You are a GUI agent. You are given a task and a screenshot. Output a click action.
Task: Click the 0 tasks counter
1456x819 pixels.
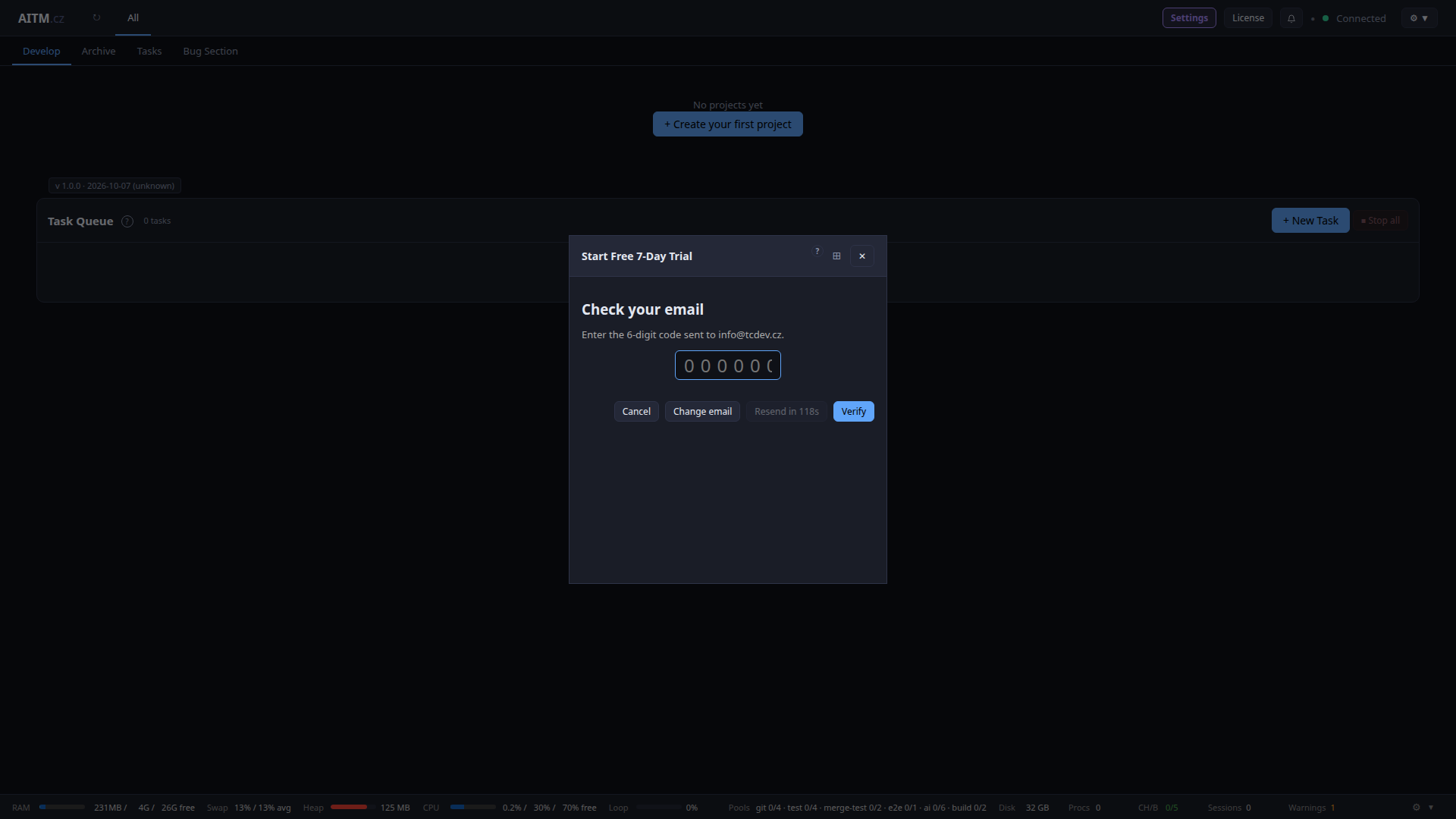click(157, 221)
